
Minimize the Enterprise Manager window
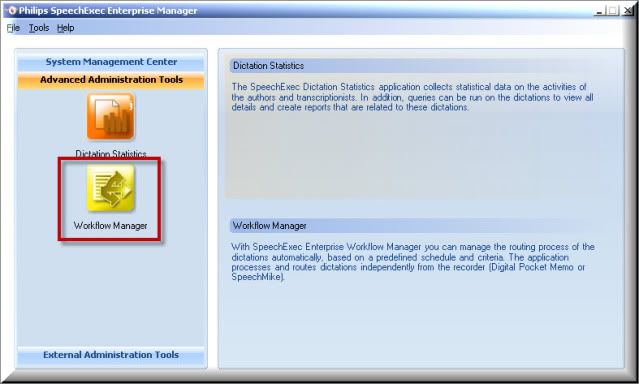[600, 11]
